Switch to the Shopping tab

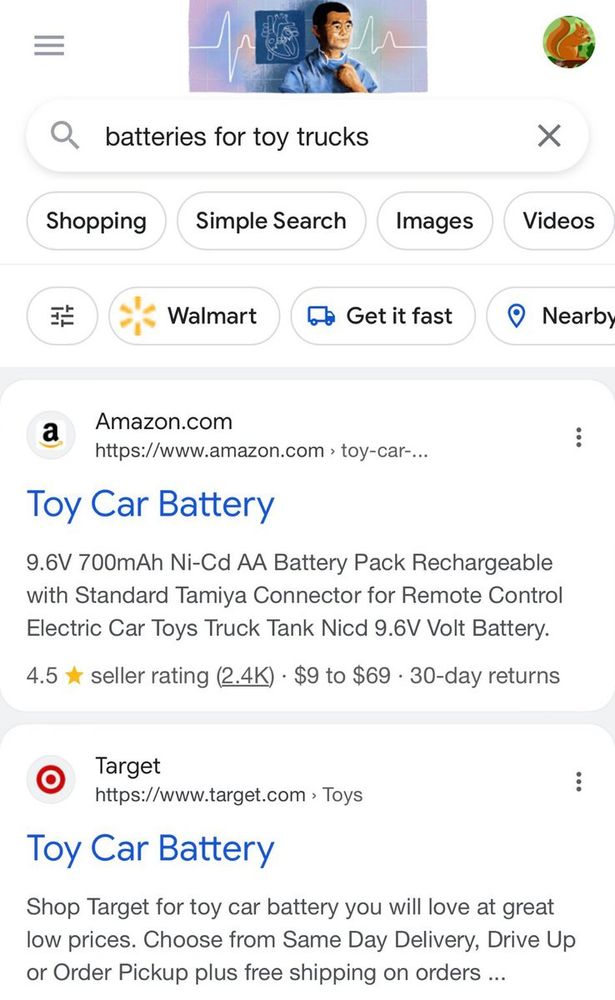pyautogui.click(x=96, y=221)
